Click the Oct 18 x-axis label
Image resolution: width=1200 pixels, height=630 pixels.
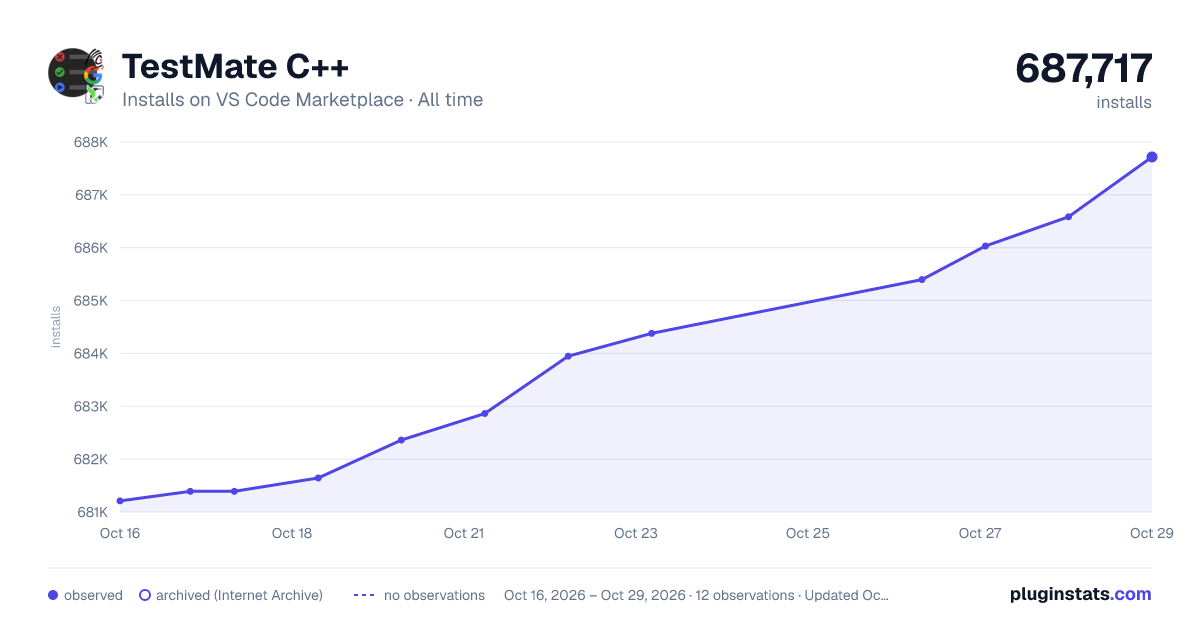[292, 533]
